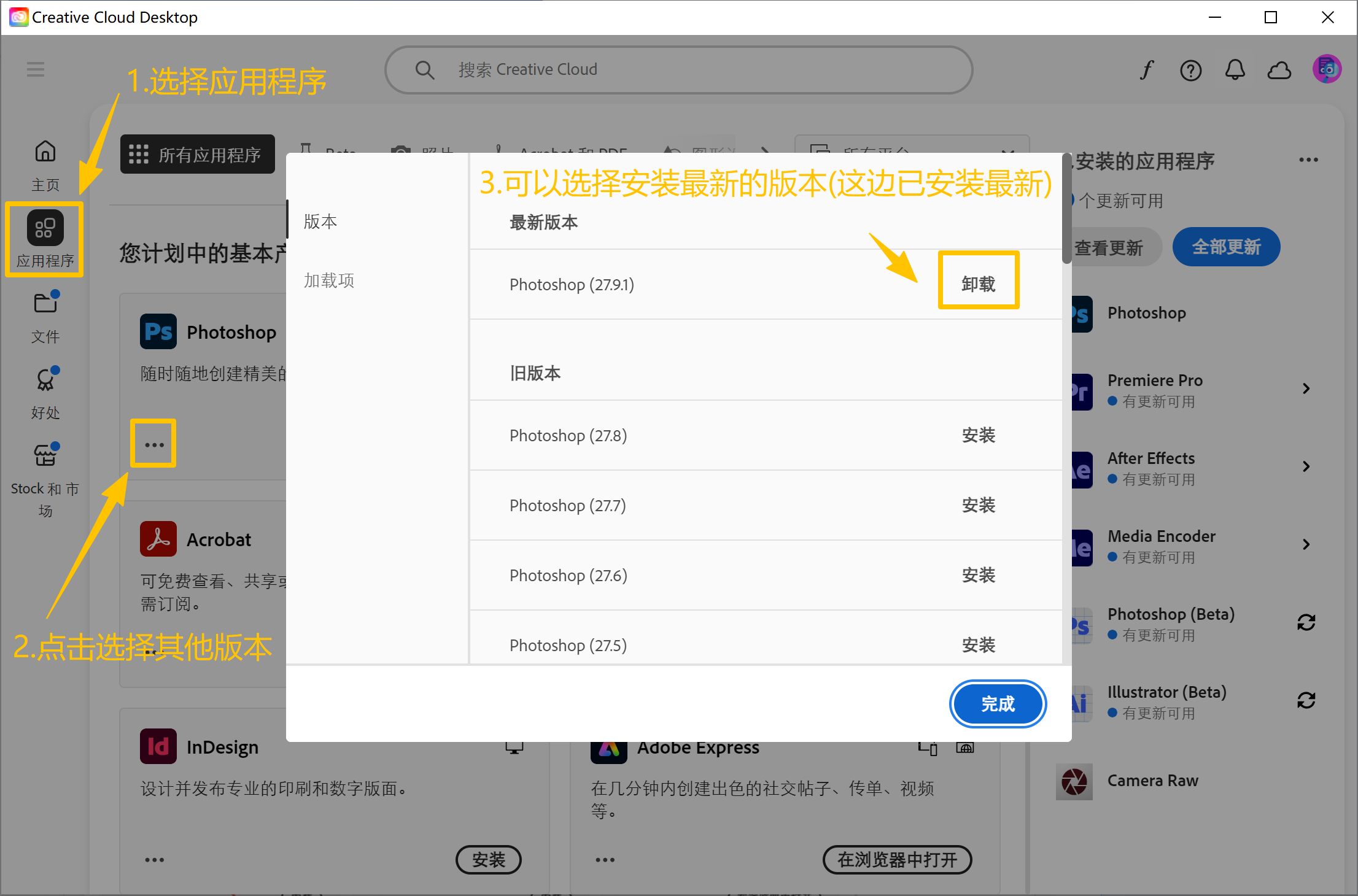Uninstall (卸载) Photoshop 27.9.1

click(979, 284)
